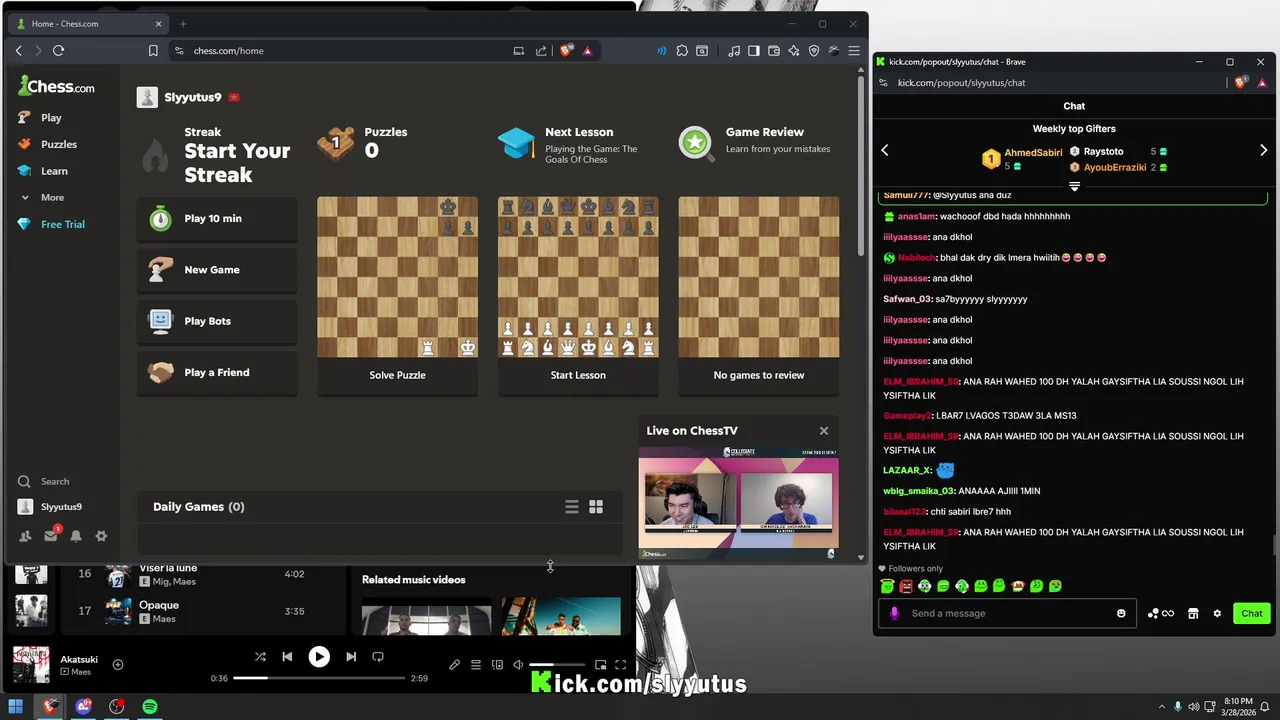Seek in the Spotify track progress bar
This screenshot has width=1280, height=720.
319,678
